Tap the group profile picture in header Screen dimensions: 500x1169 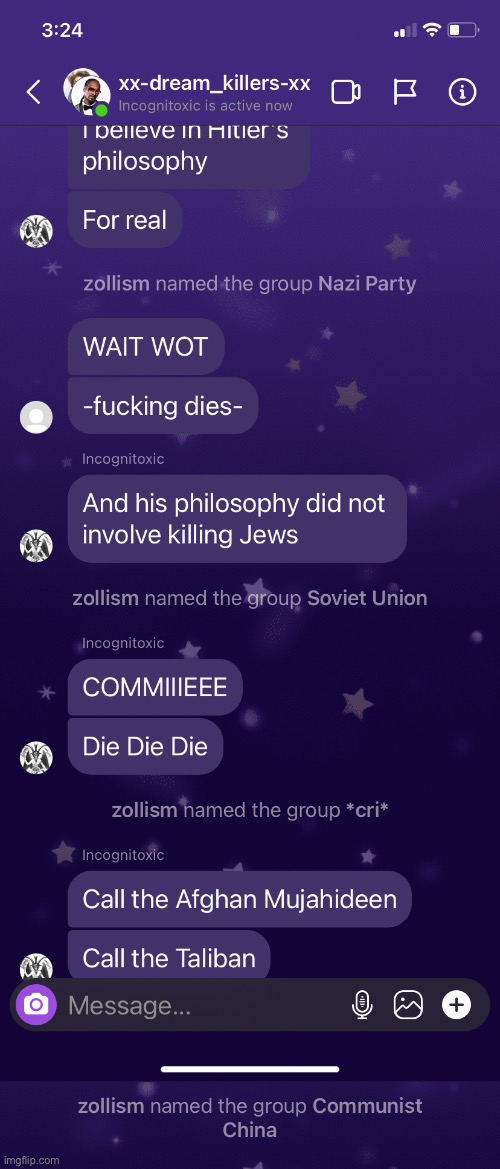[86, 92]
